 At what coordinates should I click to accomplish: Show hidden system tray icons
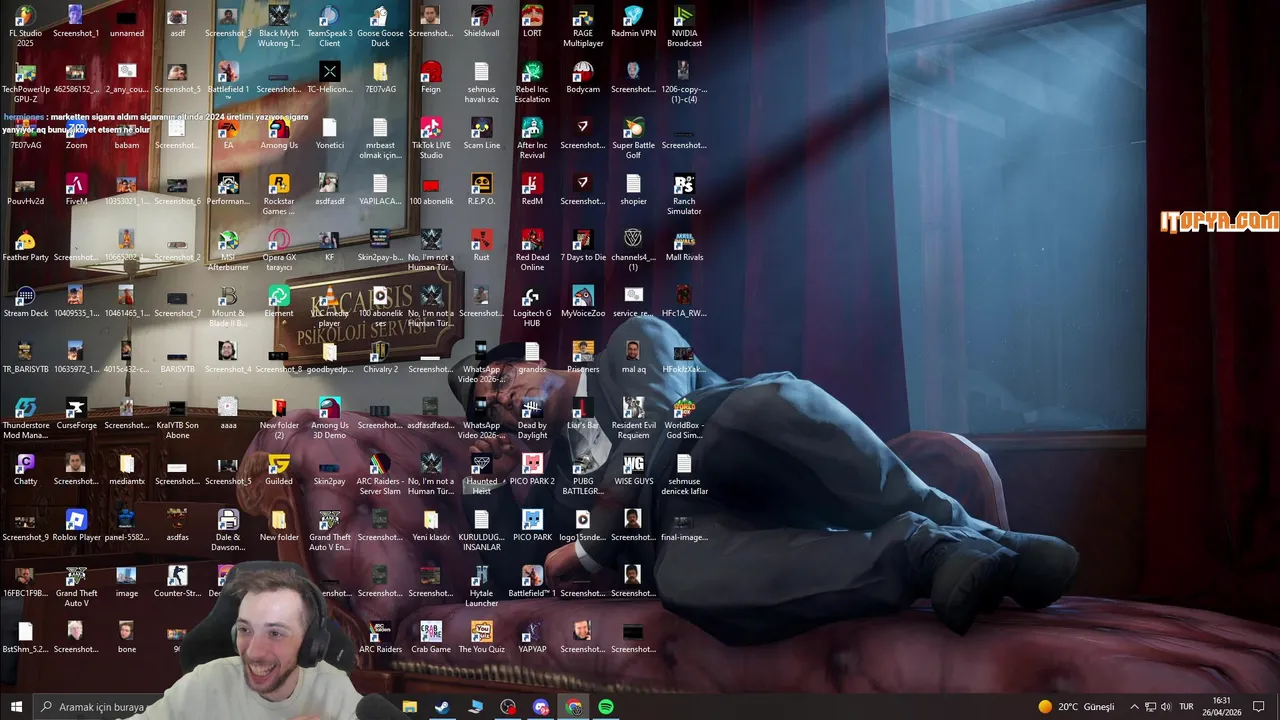pyautogui.click(x=1134, y=707)
